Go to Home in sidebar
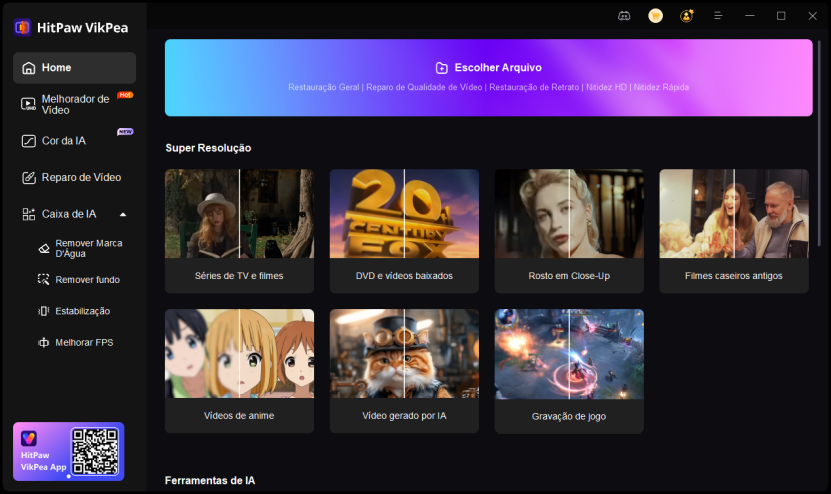831x494 pixels. pos(75,68)
